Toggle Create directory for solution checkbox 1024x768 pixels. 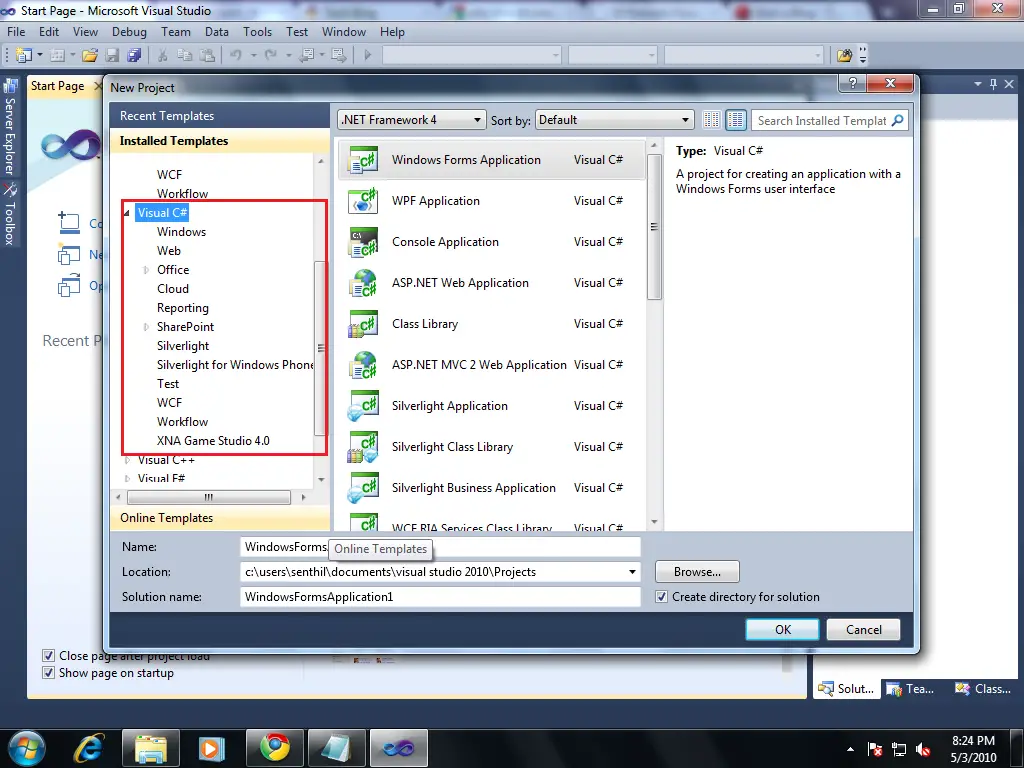(662, 597)
